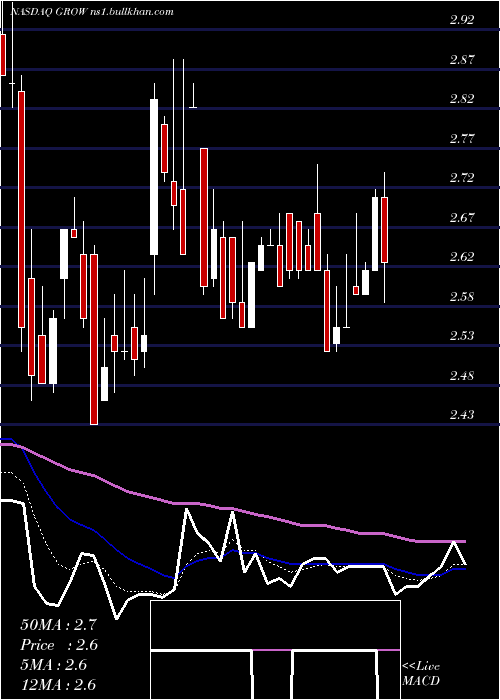The height and width of the screenshot is (700, 500).
Task: Click the 2.62 price axis label
Action: (x=462, y=257)
